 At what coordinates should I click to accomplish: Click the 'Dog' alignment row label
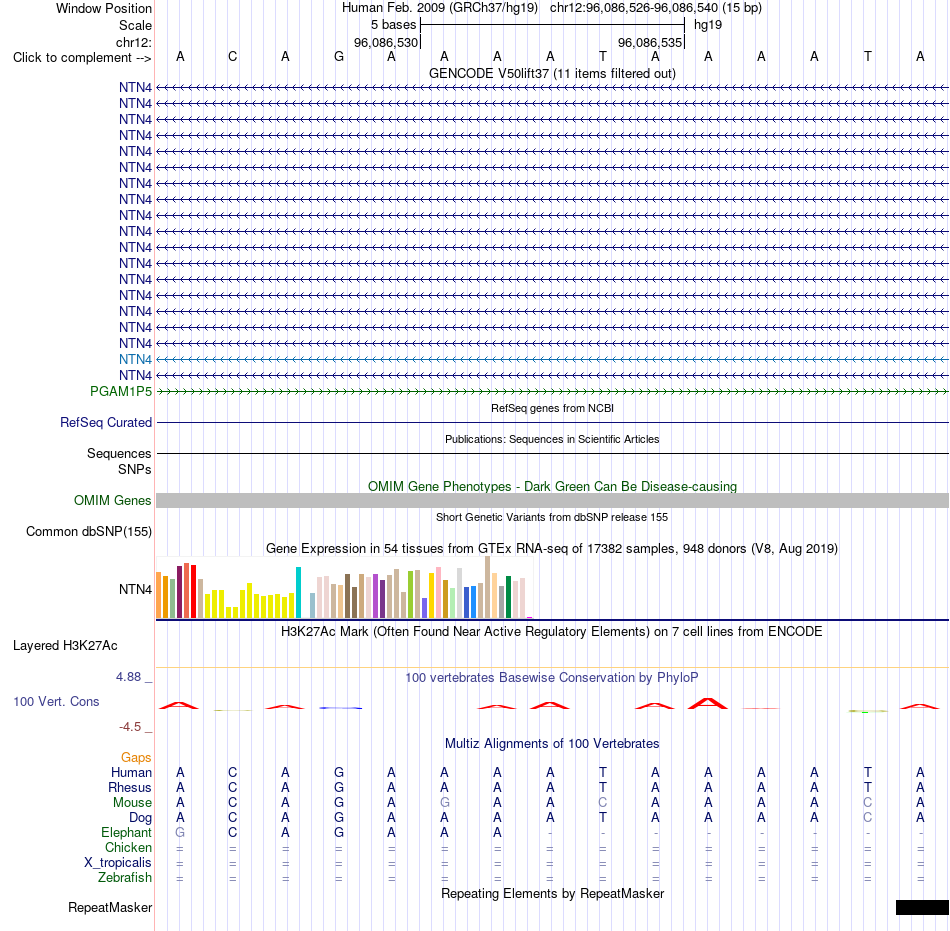click(x=140, y=817)
